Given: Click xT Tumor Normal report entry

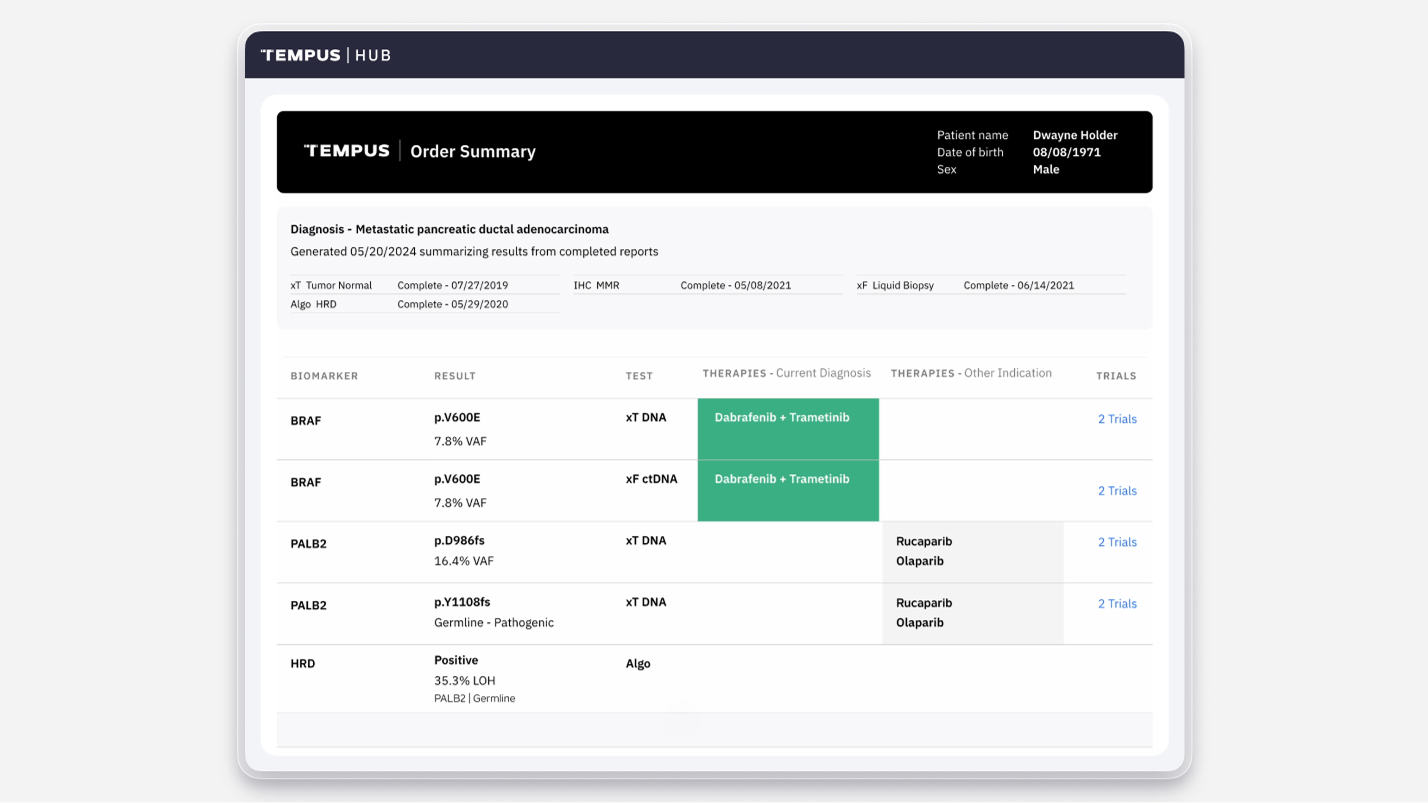Looking at the screenshot, I should pos(331,285).
